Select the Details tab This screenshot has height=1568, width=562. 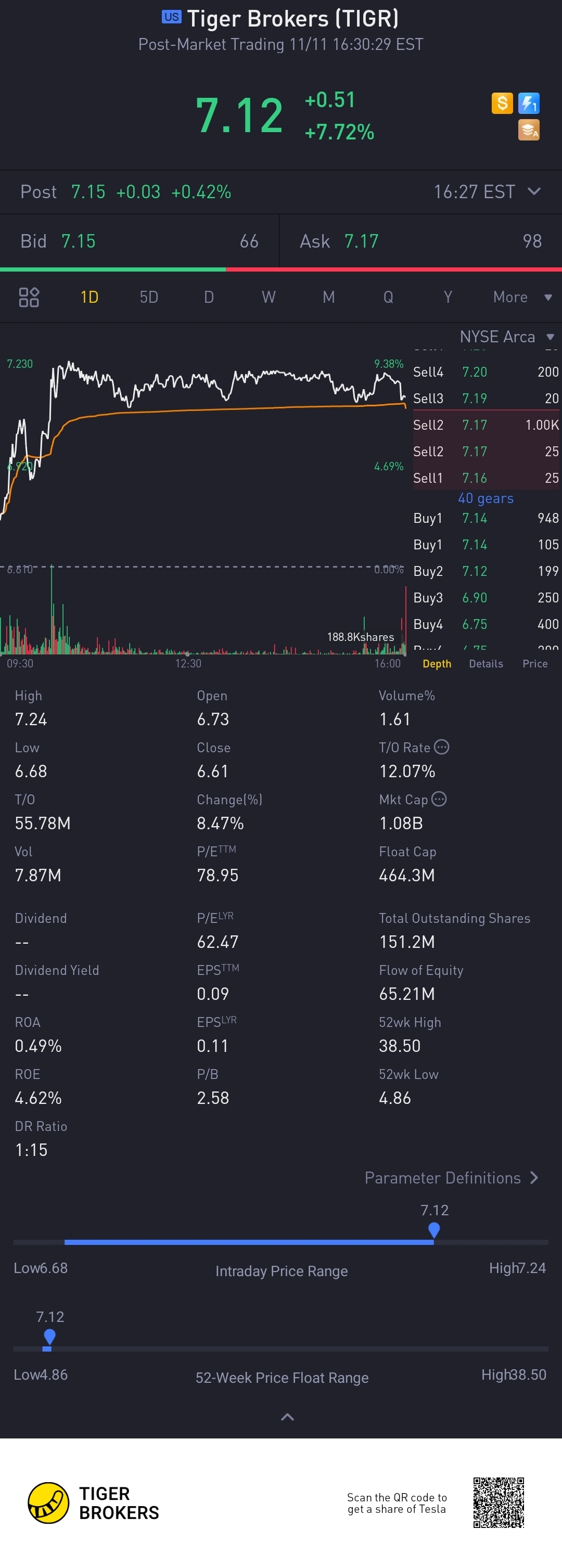486,663
